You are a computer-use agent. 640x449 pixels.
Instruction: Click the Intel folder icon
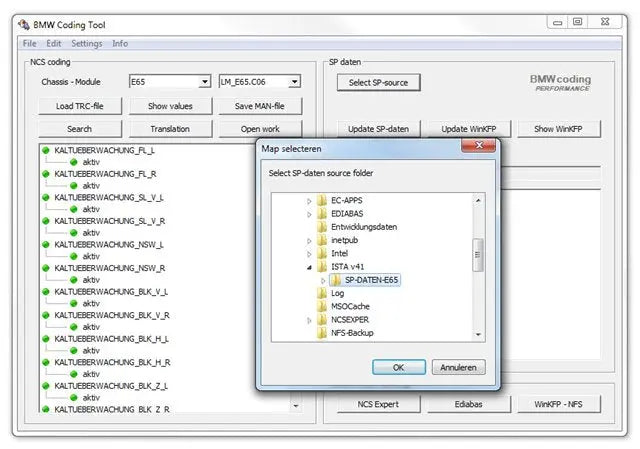(x=322, y=253)
